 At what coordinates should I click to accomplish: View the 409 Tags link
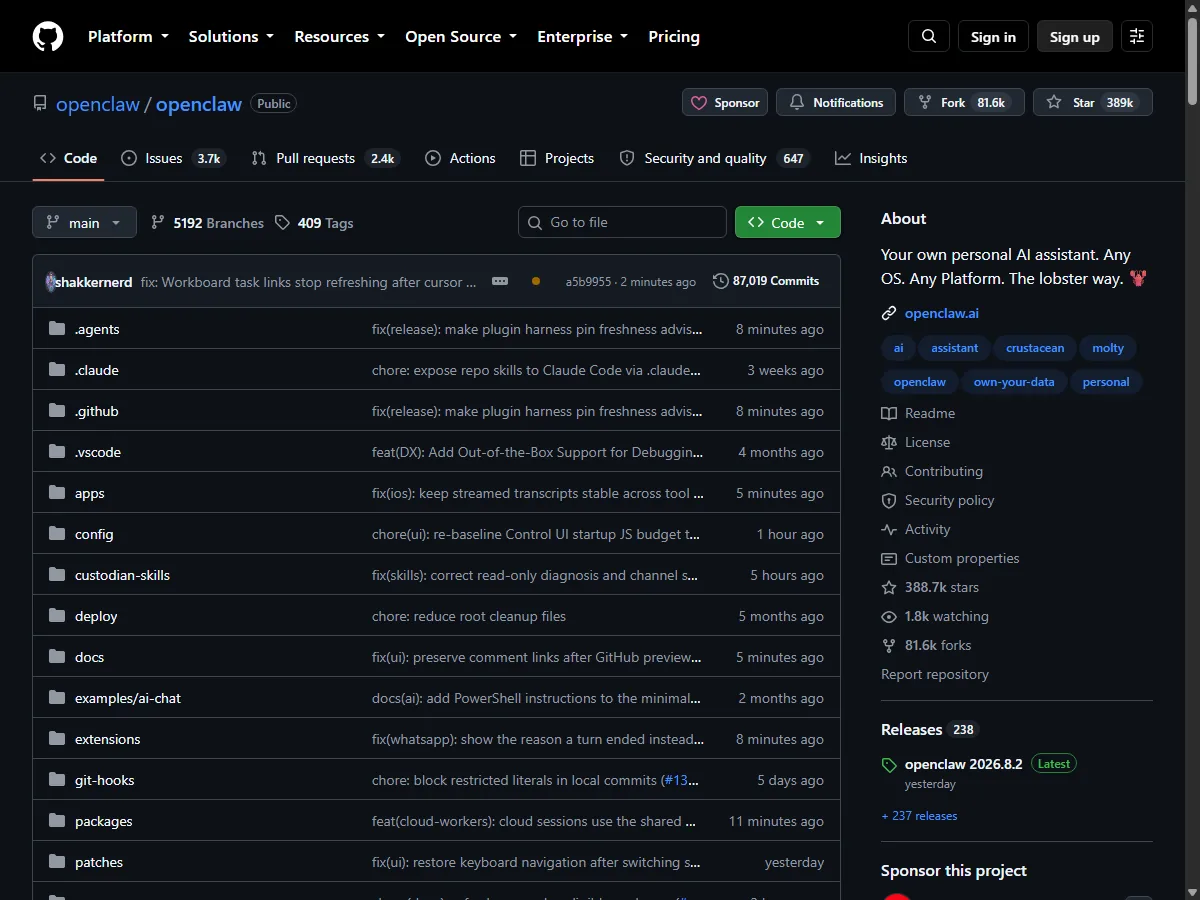[314, 222]
